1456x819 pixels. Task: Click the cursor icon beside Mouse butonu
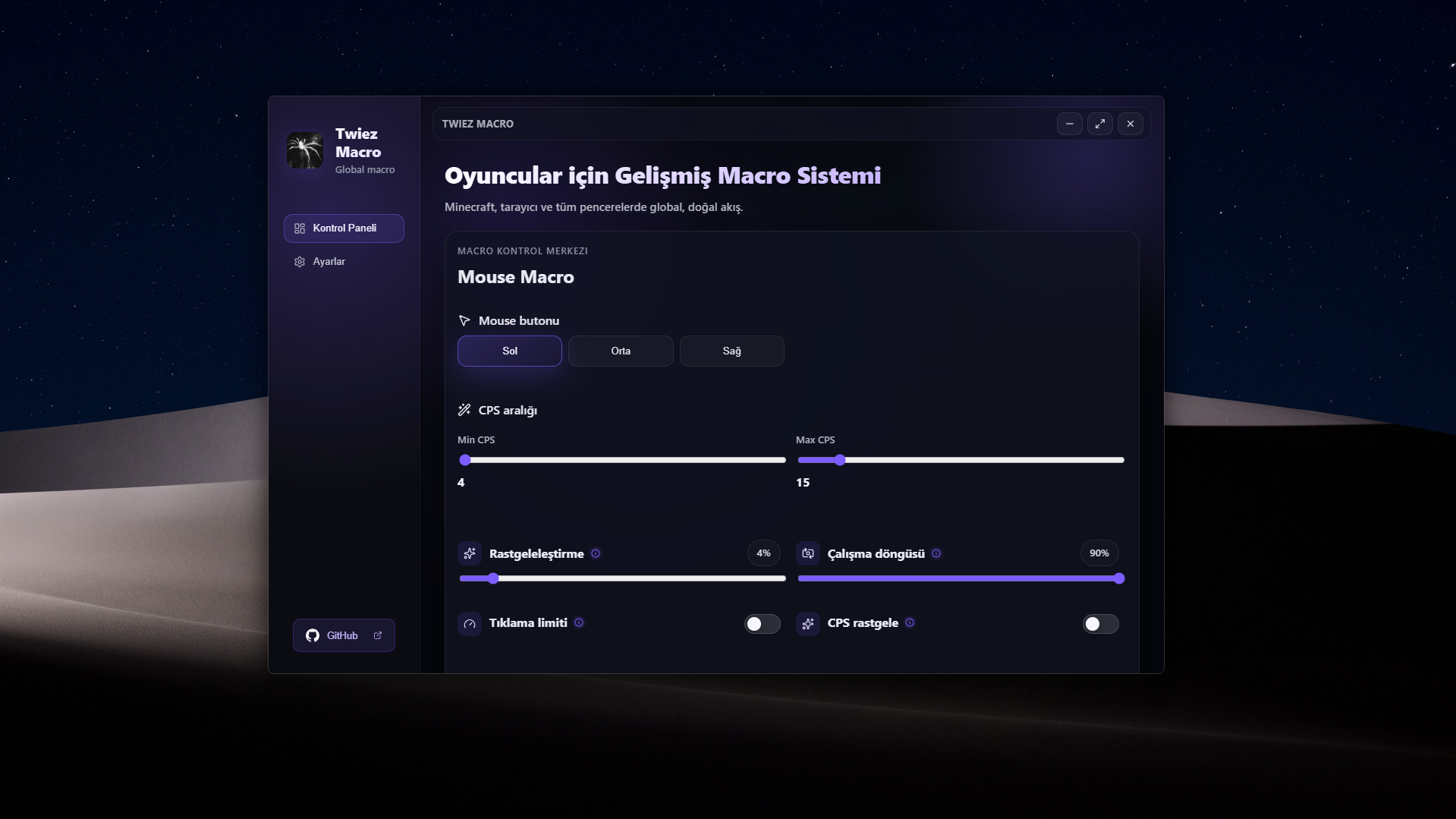click(464, 321)
